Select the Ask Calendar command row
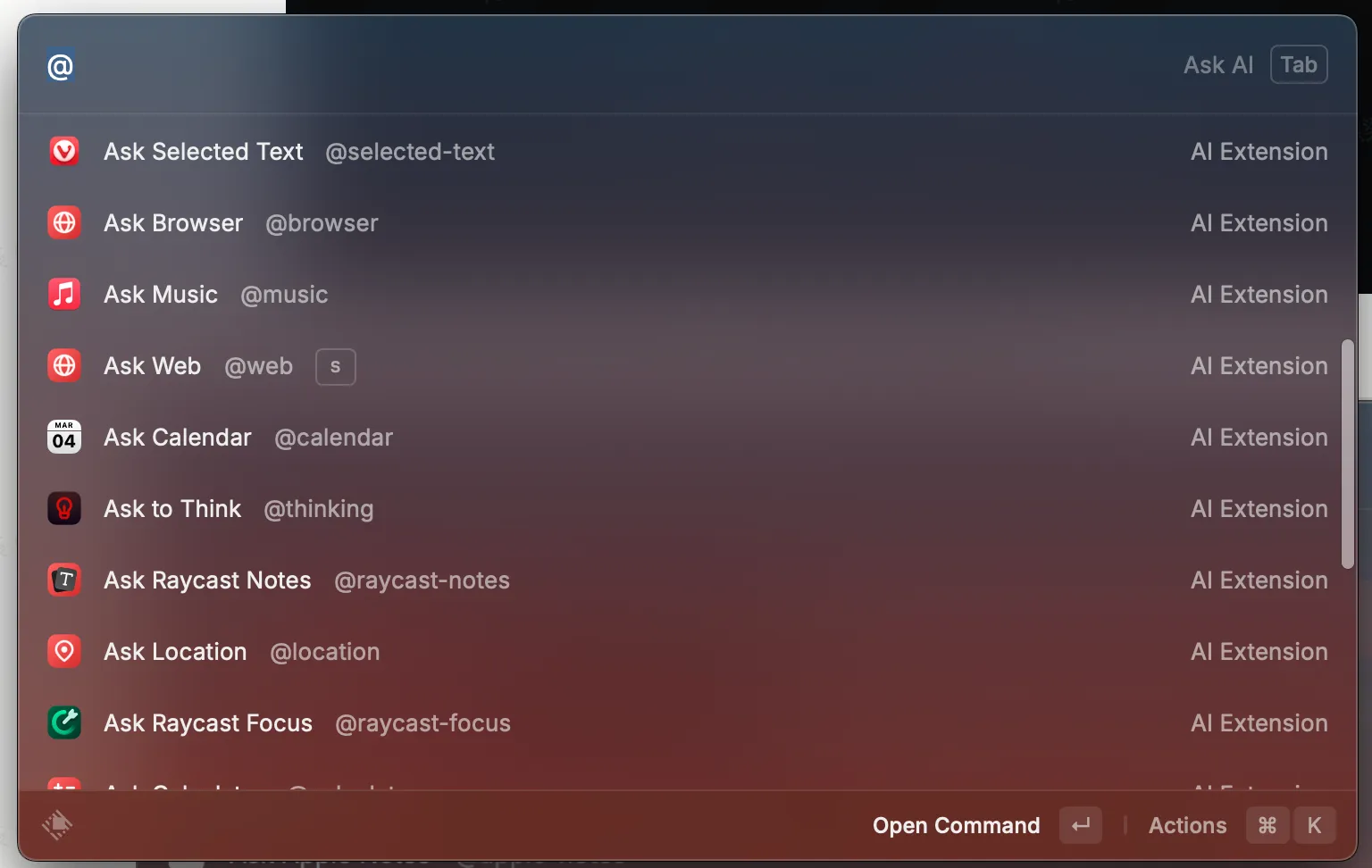 click(x=687, y=437)
